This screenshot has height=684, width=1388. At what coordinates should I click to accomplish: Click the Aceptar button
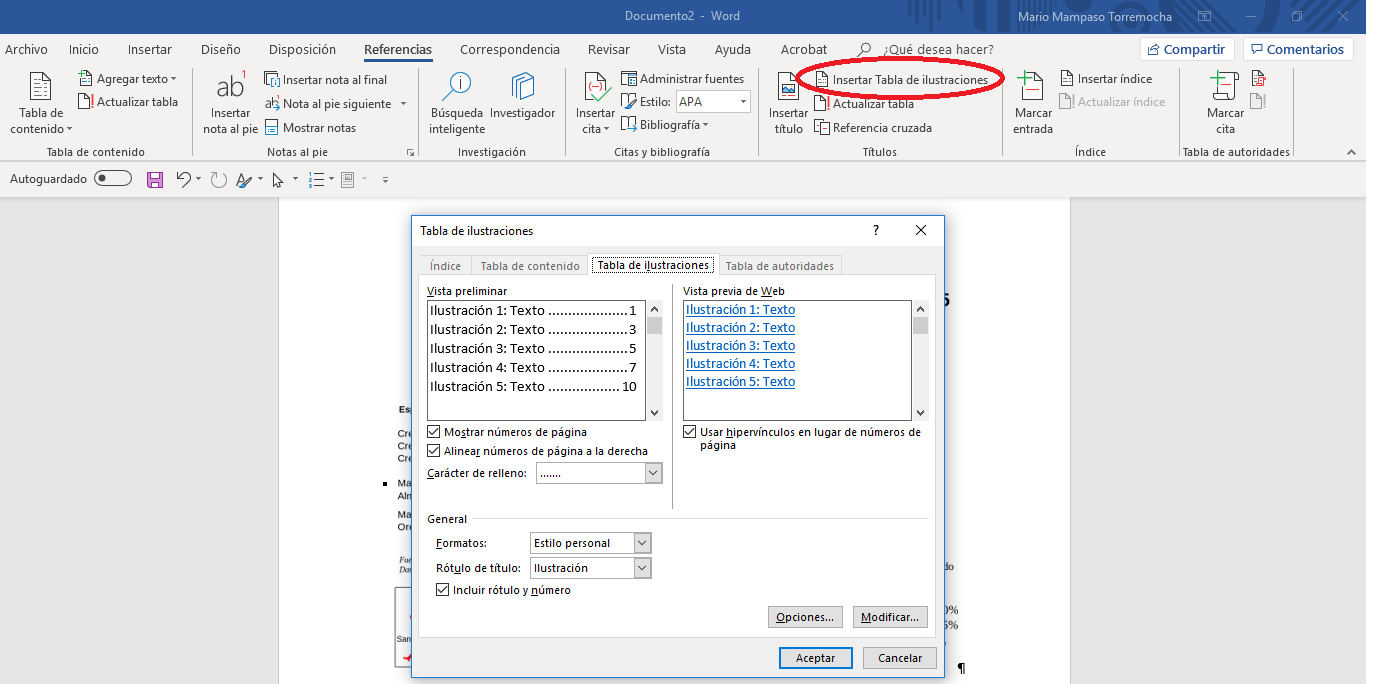tap(815, 658)
